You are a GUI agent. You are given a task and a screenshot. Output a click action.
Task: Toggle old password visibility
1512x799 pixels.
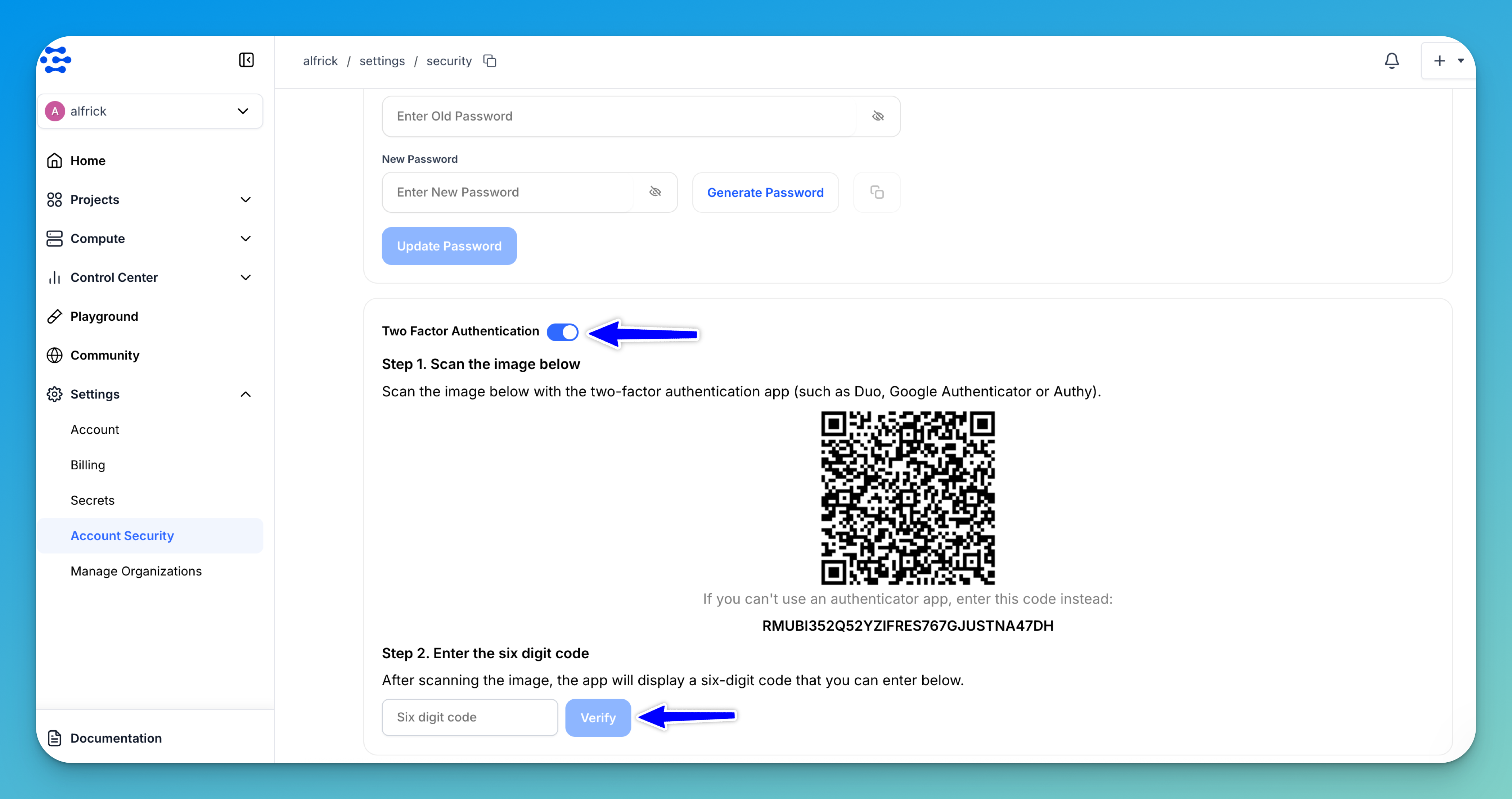878,116
